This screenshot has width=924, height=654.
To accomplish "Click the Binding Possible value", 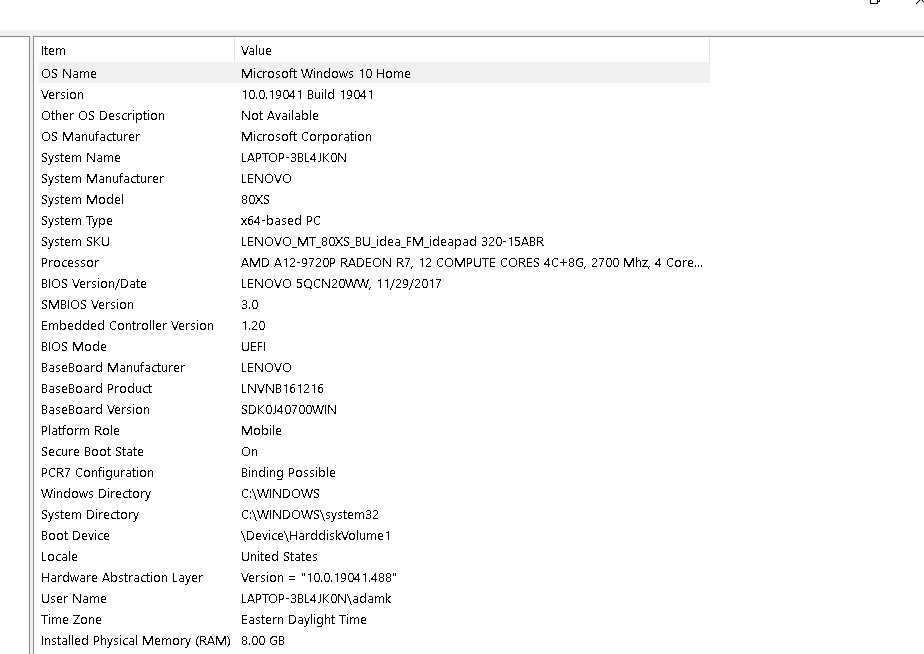I will [288, 473].
